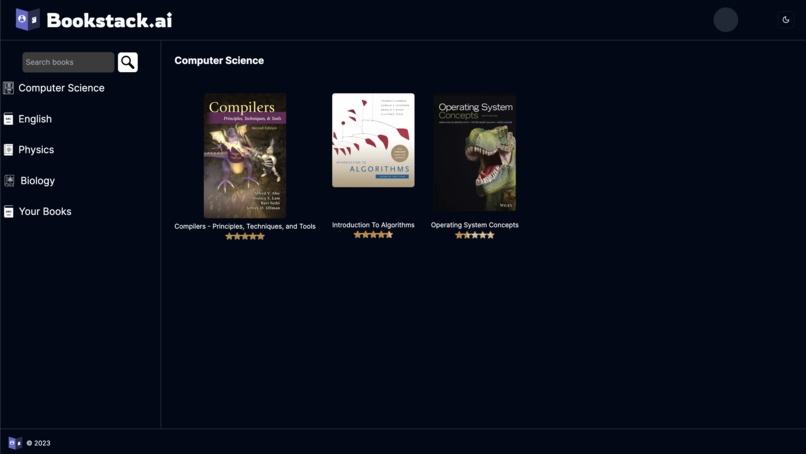Viewport: 806px width, 454px height.
Task: Select the Biology category label
Action: tap(38, 180)
